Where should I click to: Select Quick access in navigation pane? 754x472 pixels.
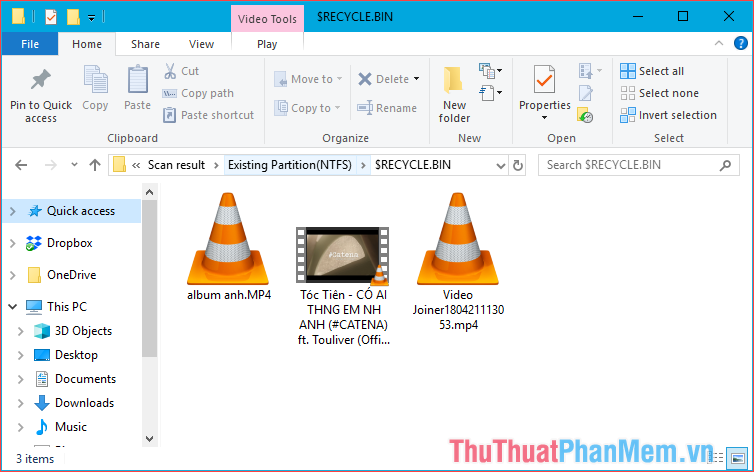coord(81,211)
